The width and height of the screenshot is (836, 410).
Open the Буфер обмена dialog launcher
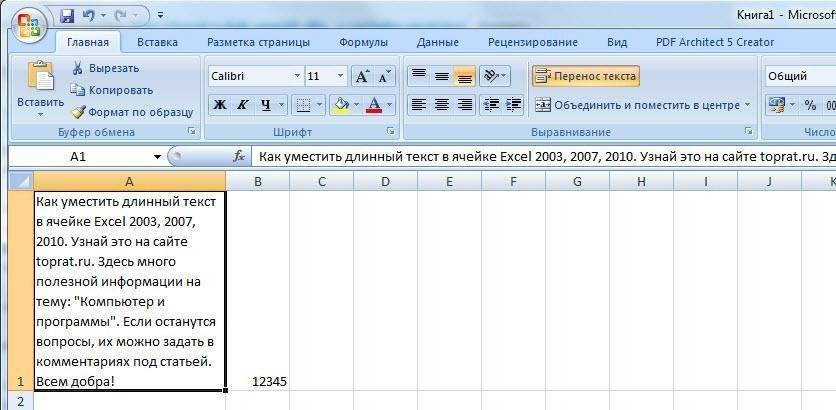pyautogui.click(x=192, y=131)
